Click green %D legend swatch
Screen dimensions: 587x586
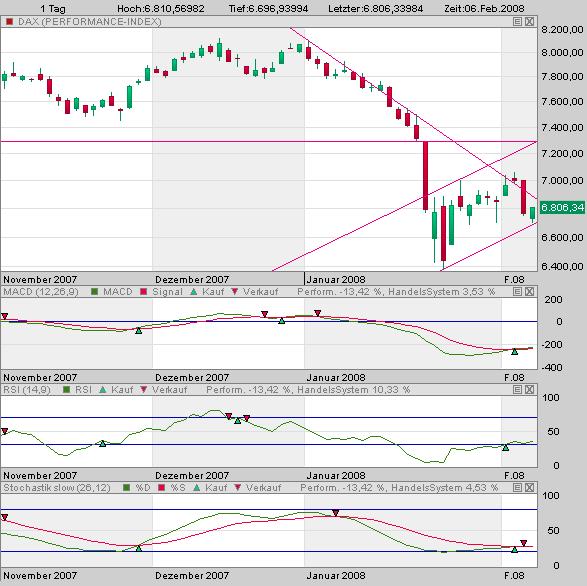[126, 488]
